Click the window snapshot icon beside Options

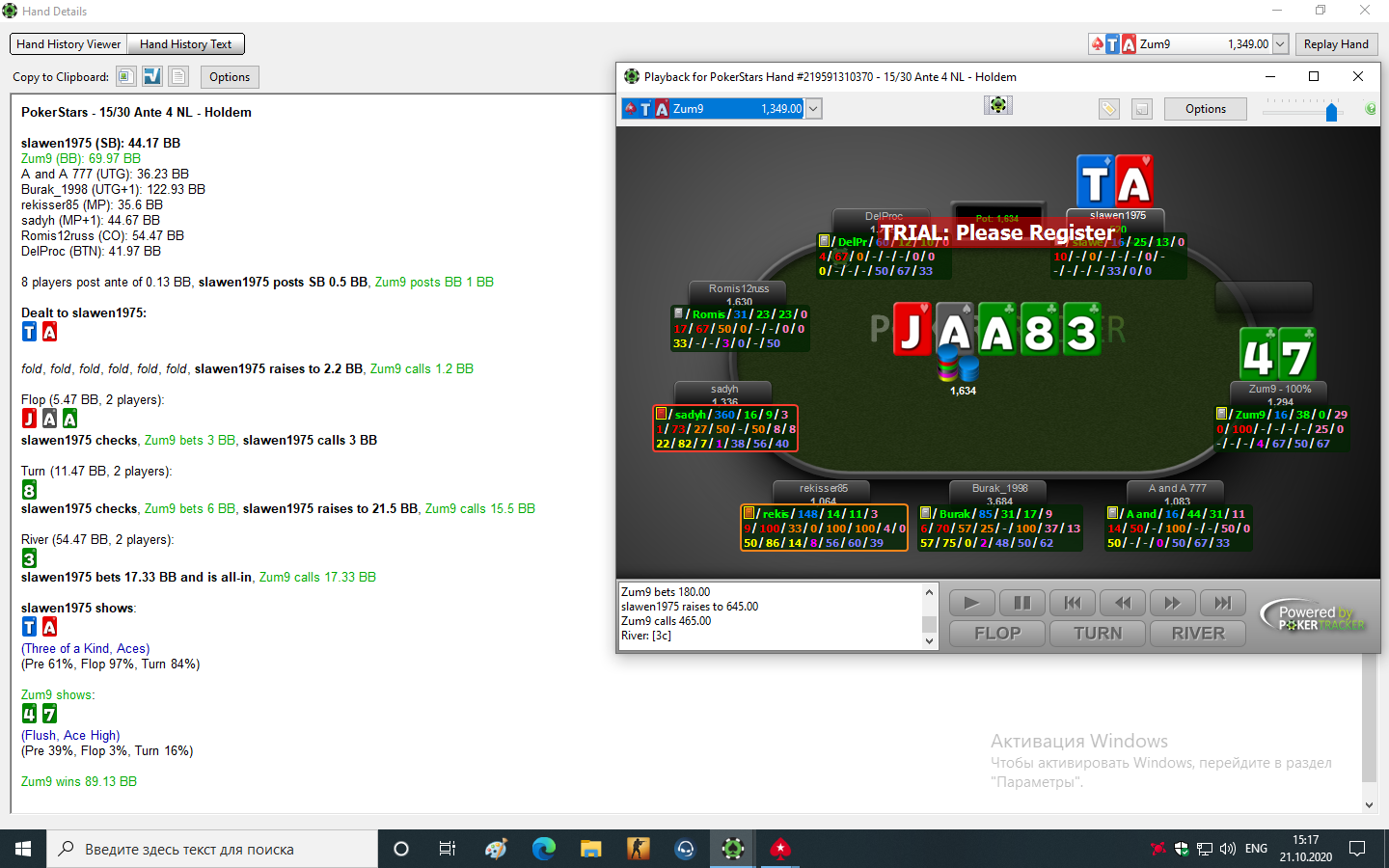coord(1142,109)
